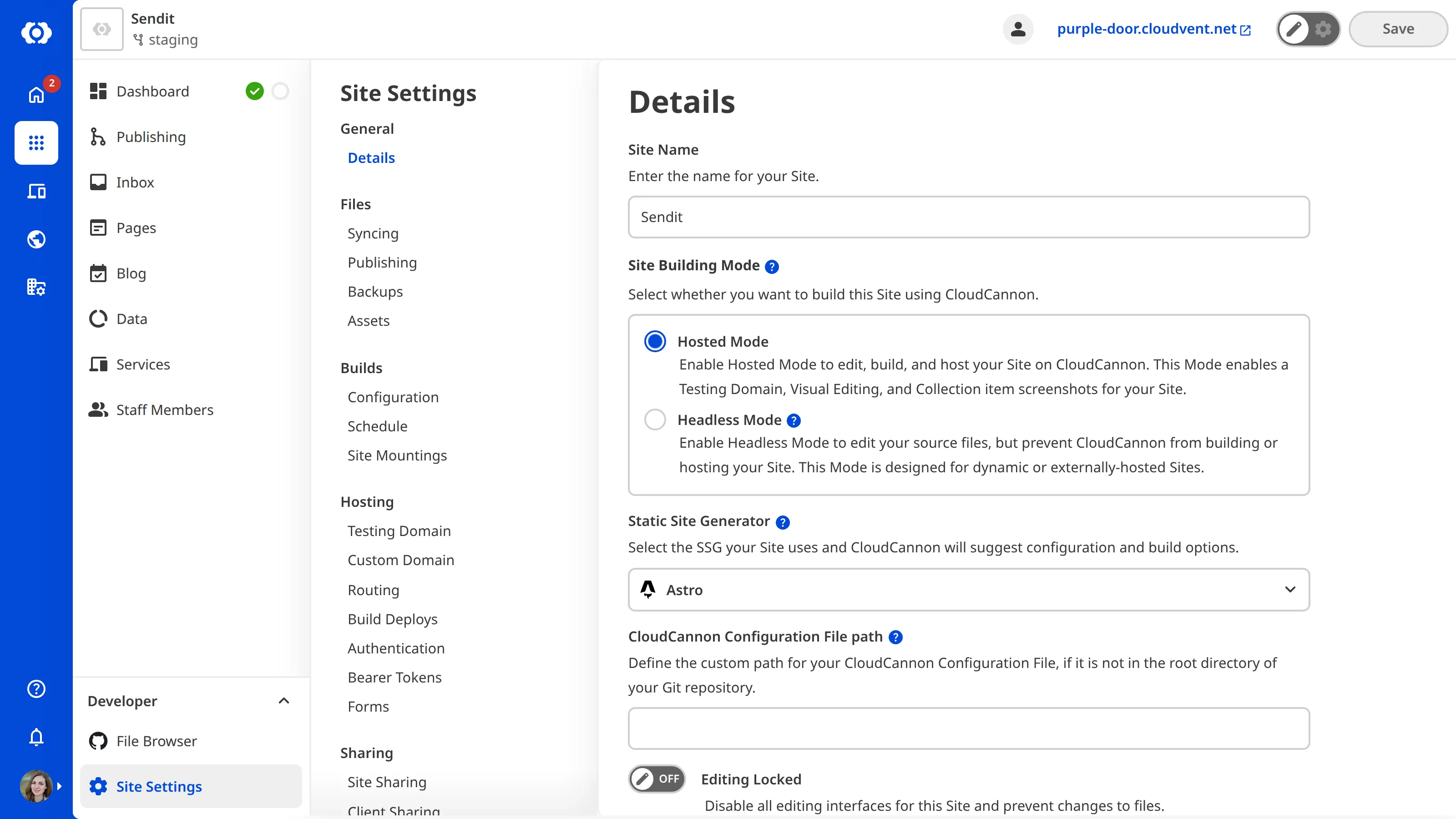The image size is (1456, 819).
Task: Click the account person icon in header
Action: coord(1018,29)
